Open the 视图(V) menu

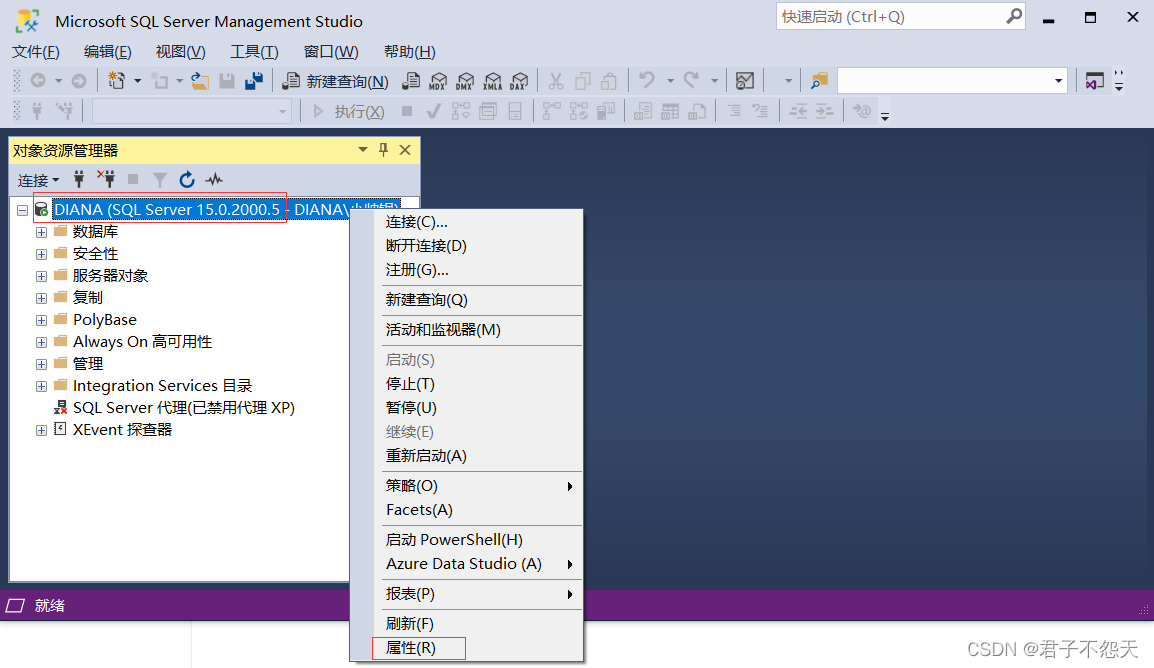[180, 51]
